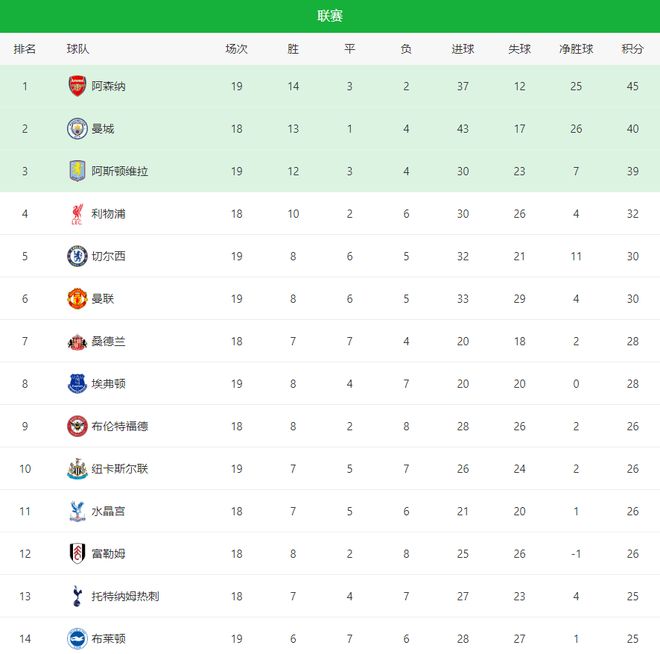Click the Manchester United crest icon
The image size is (660, 654).
tap(77, 298)
